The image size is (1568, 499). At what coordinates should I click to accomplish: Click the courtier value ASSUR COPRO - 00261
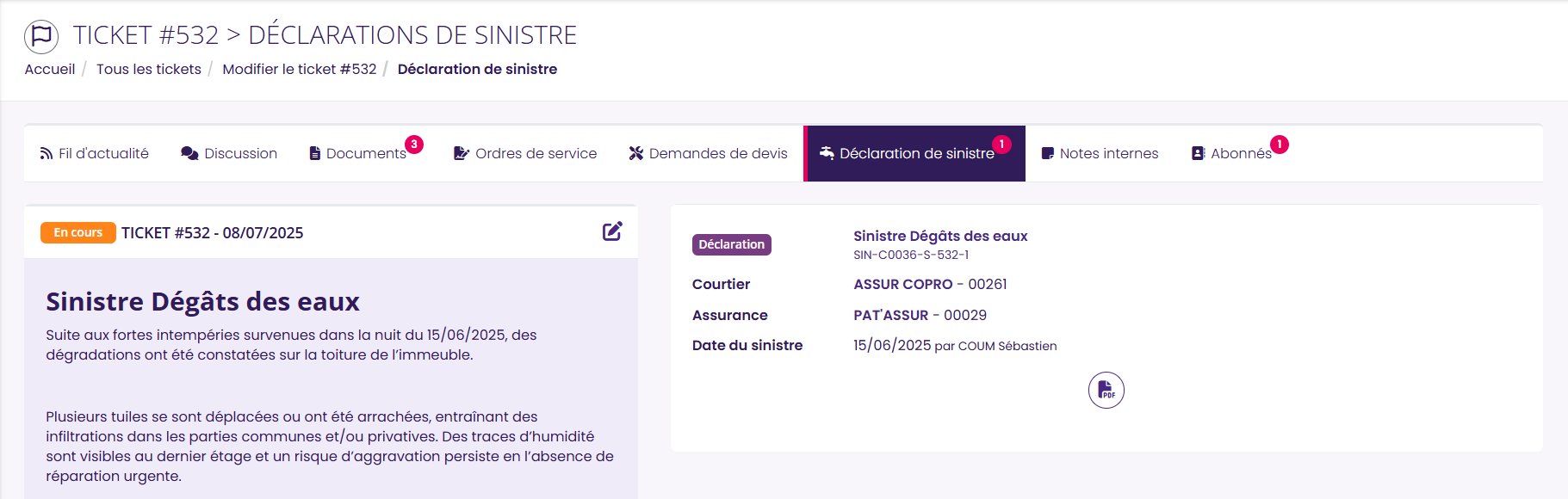point(930,284)
